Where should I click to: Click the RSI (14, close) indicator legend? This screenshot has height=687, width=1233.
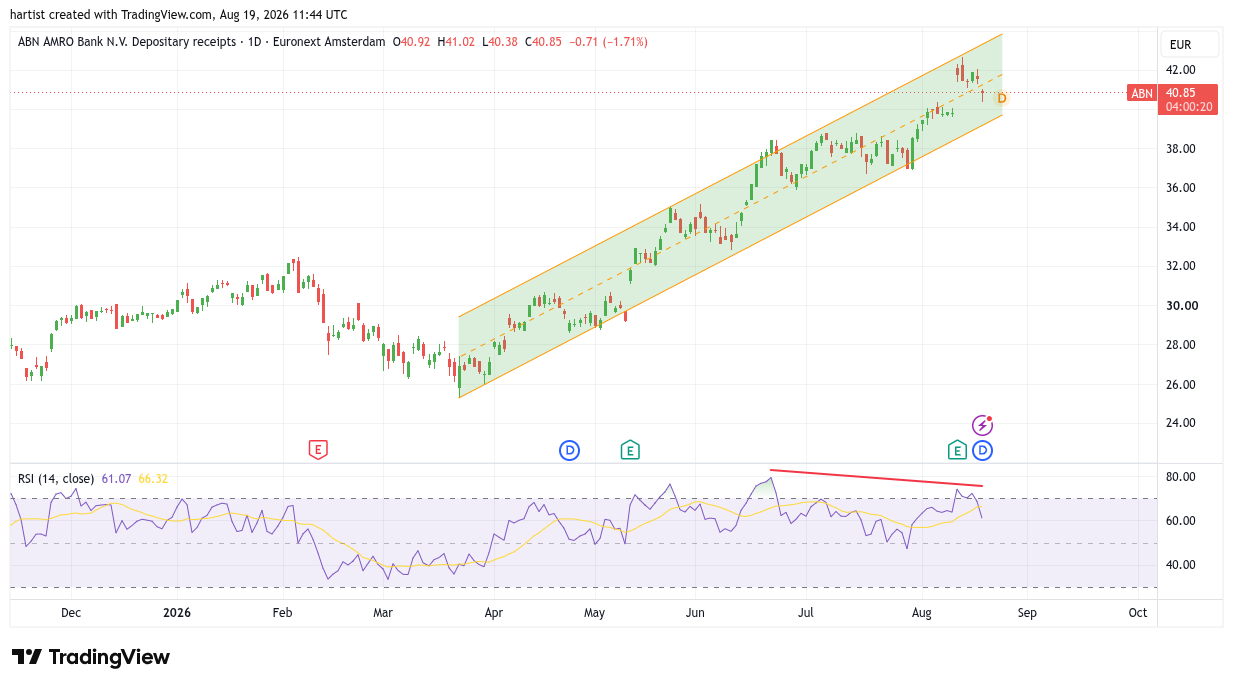[x=56, y=479]
